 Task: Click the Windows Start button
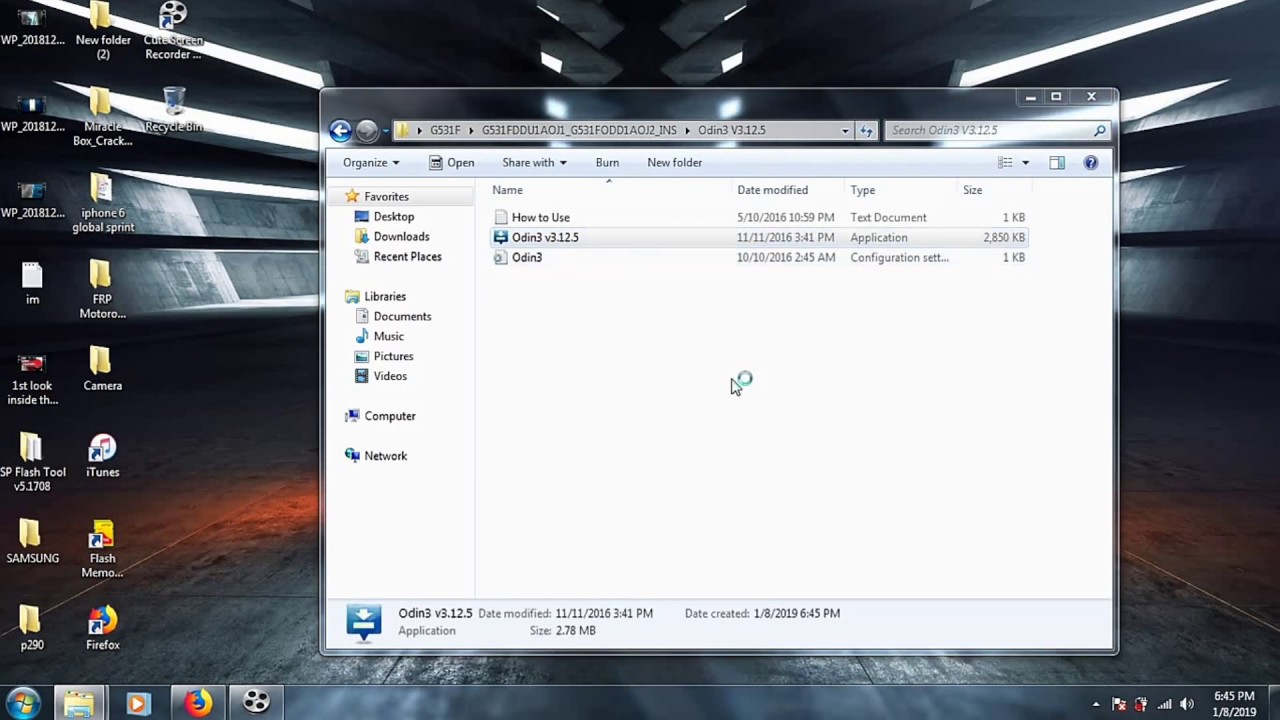22,703
